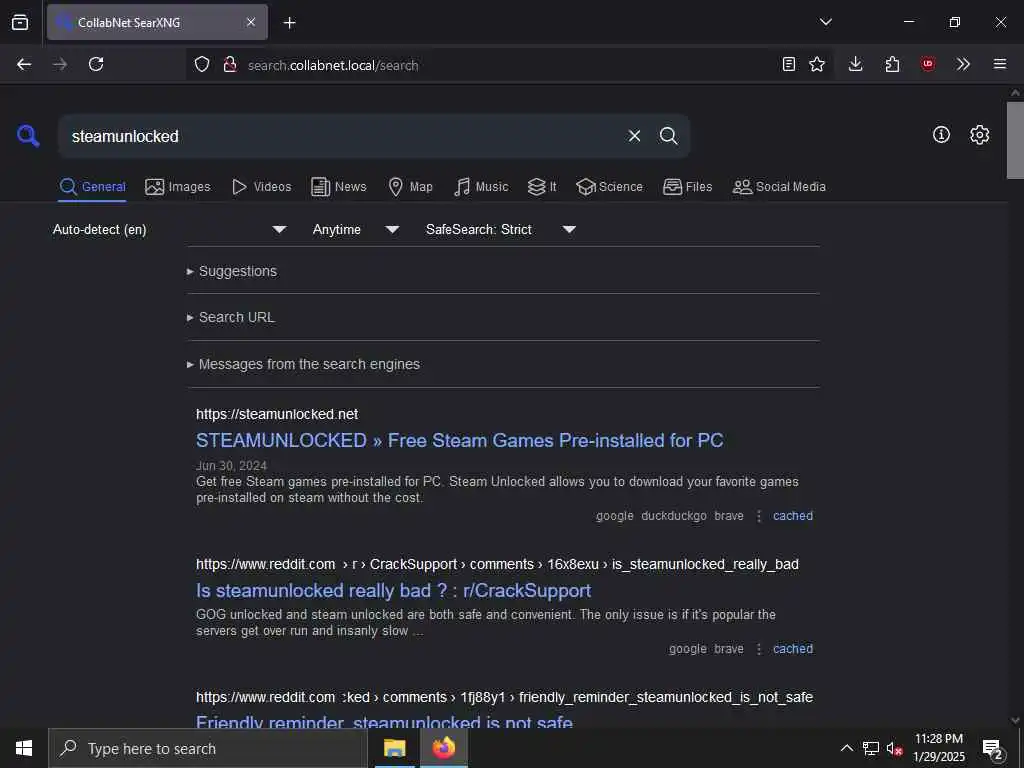Screen dimensions: 1024x768
Task: Switch to Science search tab
Action: tap(609, 187)
